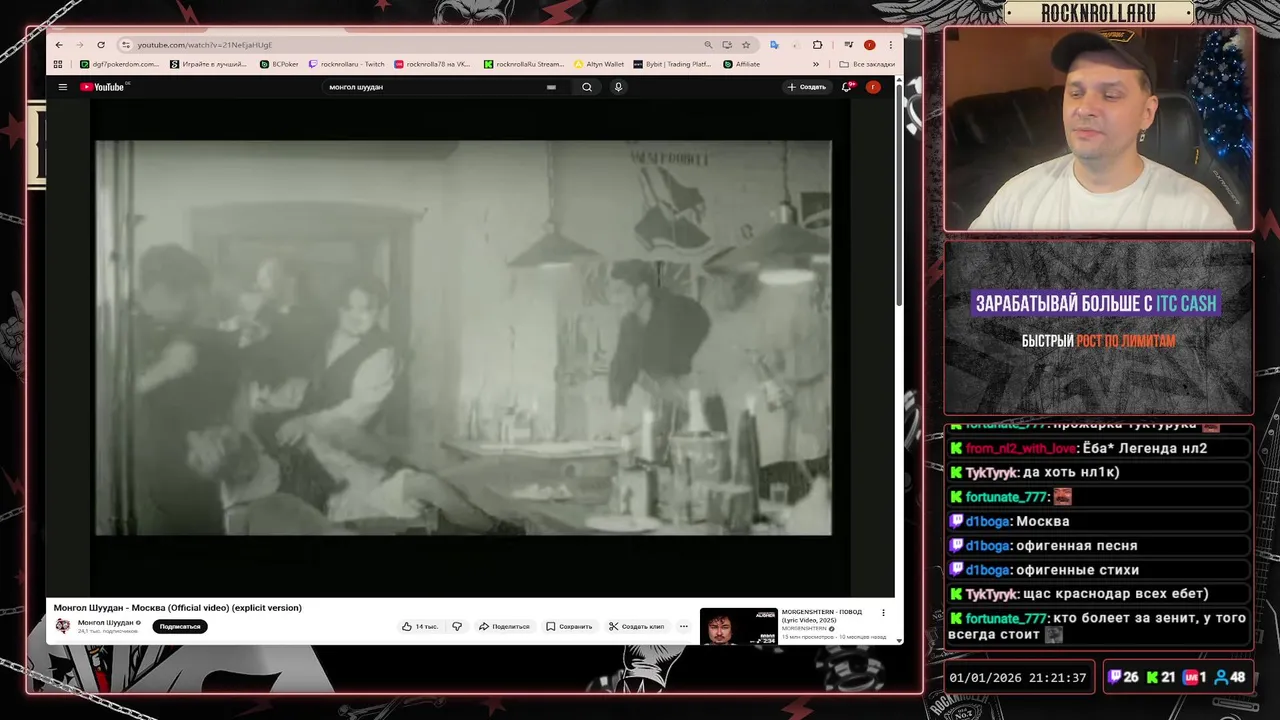Open the 'Монгол Шуудан' channel name link
Image resolution: width=1280 pixels, height=720 pixels.
pyautogui.click(x=106, y=622)
